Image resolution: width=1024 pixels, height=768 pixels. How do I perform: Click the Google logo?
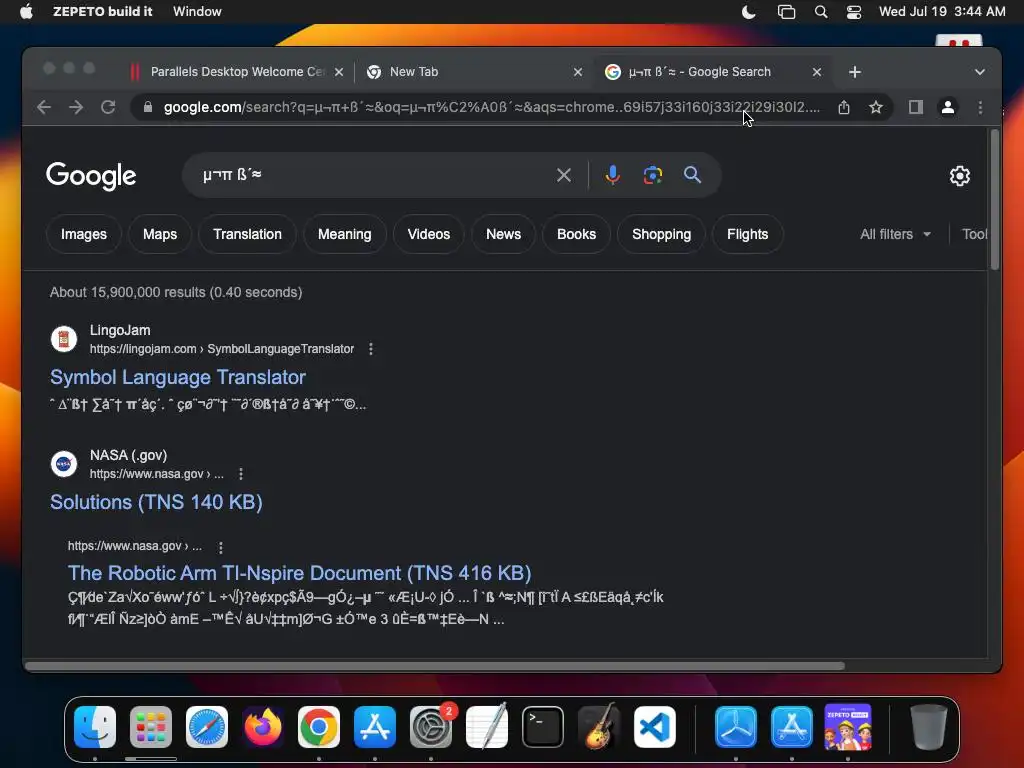coord(91,175)
